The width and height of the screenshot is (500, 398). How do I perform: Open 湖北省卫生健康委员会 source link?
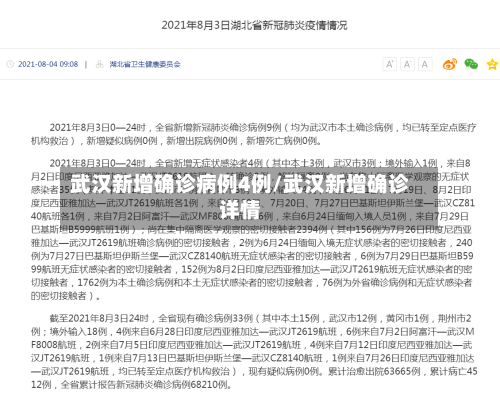point(145,64)
